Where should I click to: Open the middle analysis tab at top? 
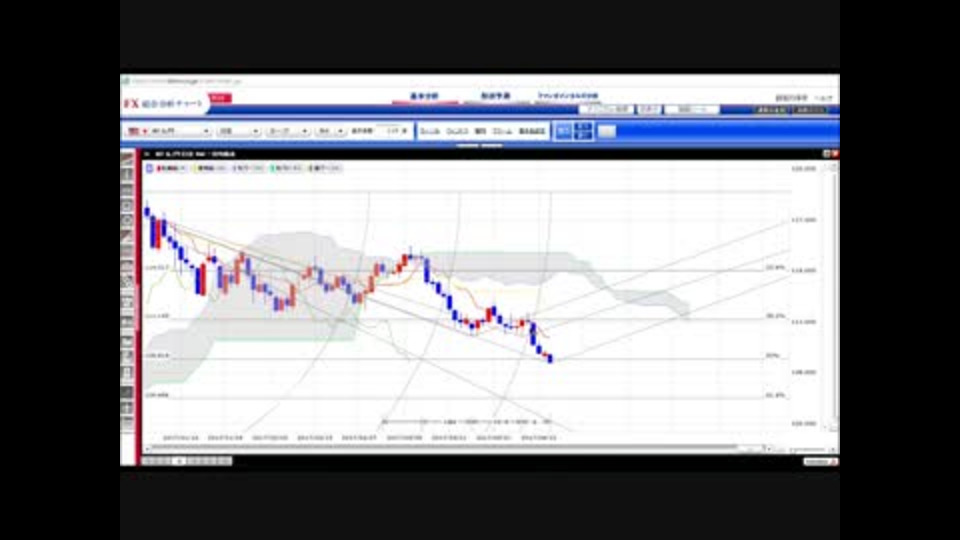(x=495, y=97)
